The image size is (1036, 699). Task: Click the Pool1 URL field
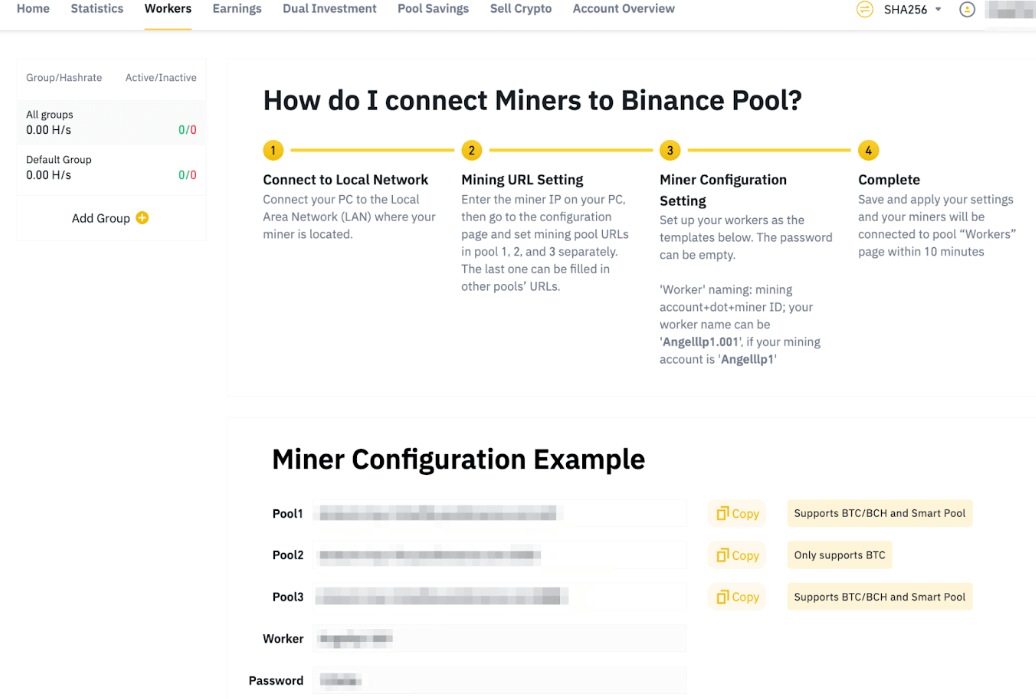click(500, 513)
